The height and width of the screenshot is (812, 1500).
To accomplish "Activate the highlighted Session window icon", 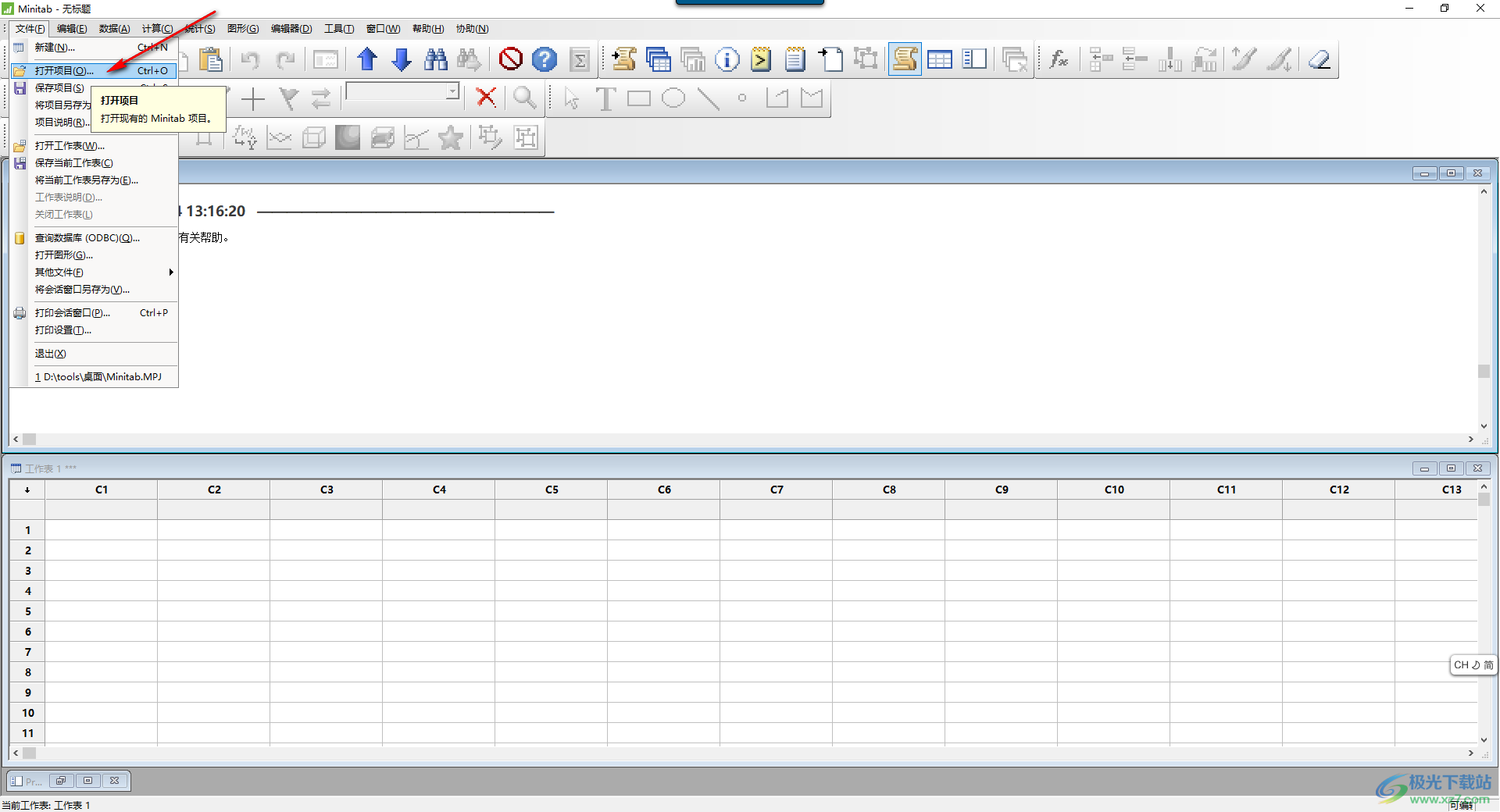I will point(905,59).
